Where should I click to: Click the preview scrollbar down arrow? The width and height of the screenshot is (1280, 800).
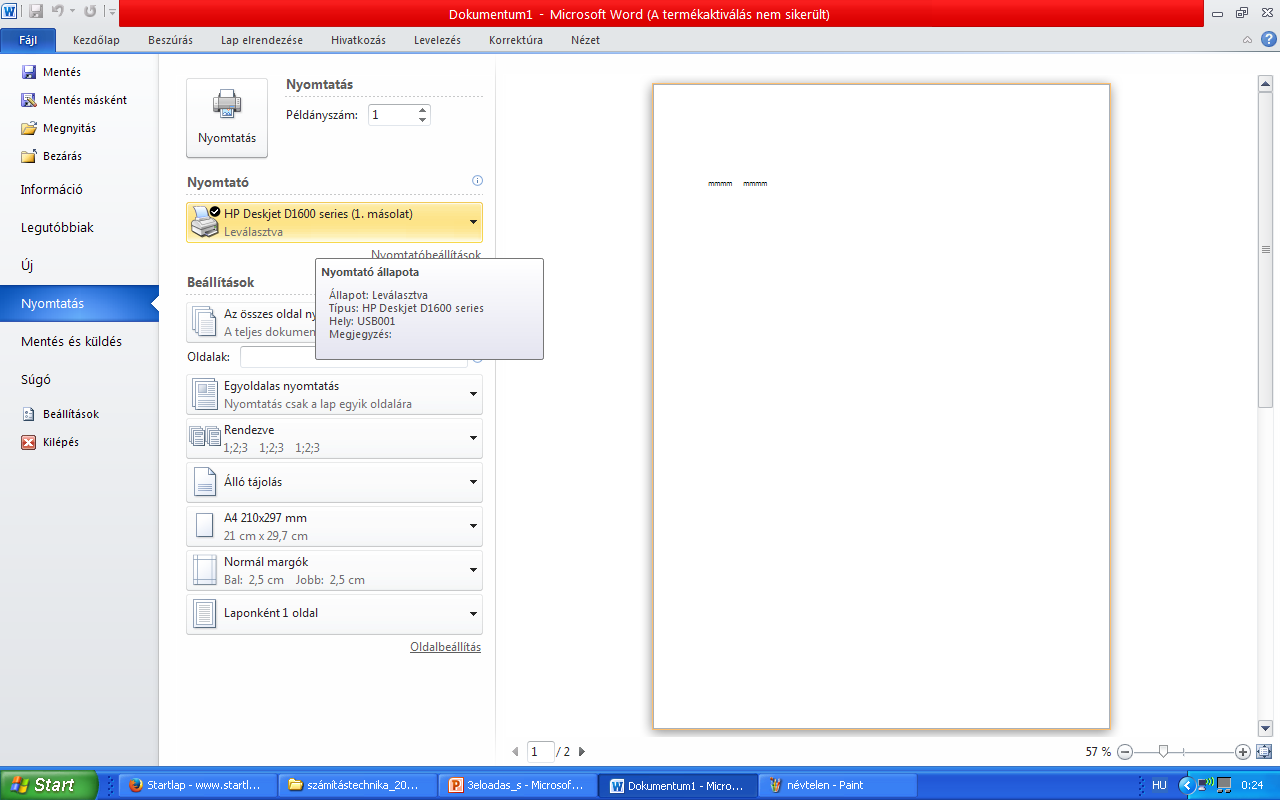[1264, 728]
